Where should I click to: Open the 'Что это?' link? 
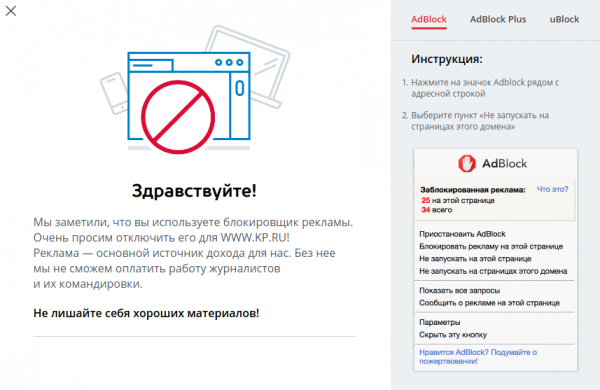552,189
